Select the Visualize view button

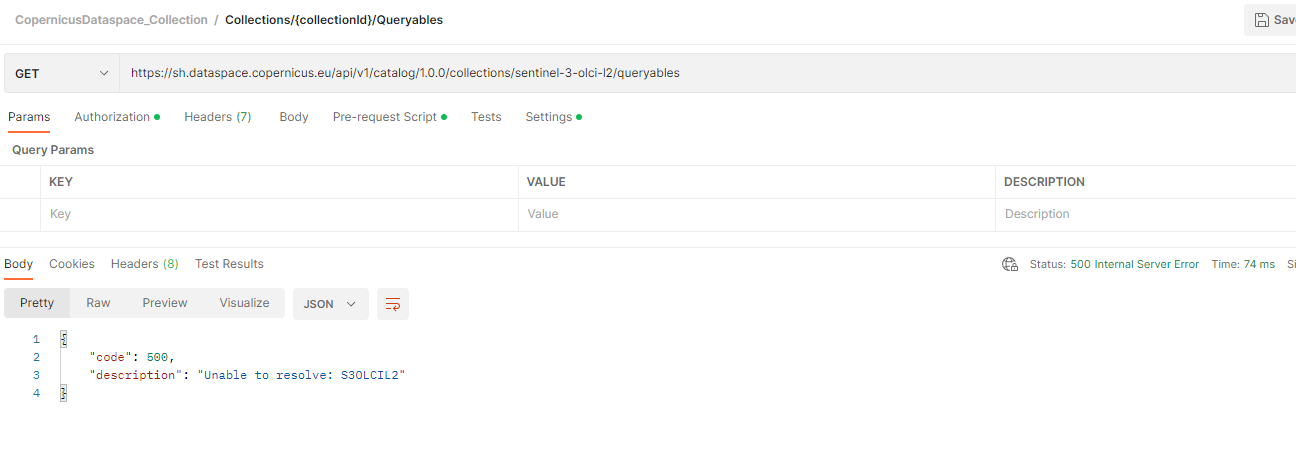point(244,303)
